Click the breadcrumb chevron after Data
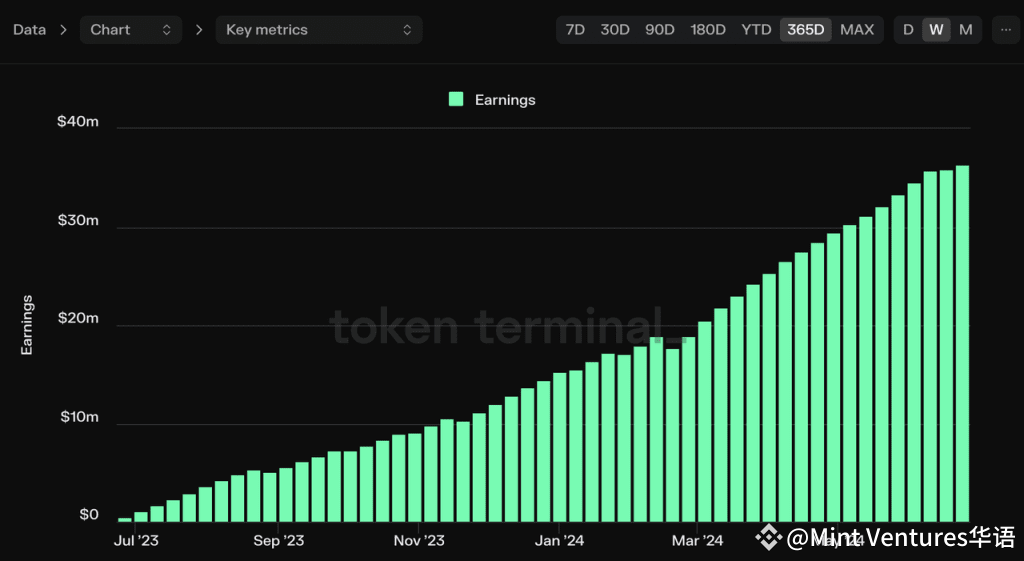This screenshot has width=1024, height=561. click(63, 30)
